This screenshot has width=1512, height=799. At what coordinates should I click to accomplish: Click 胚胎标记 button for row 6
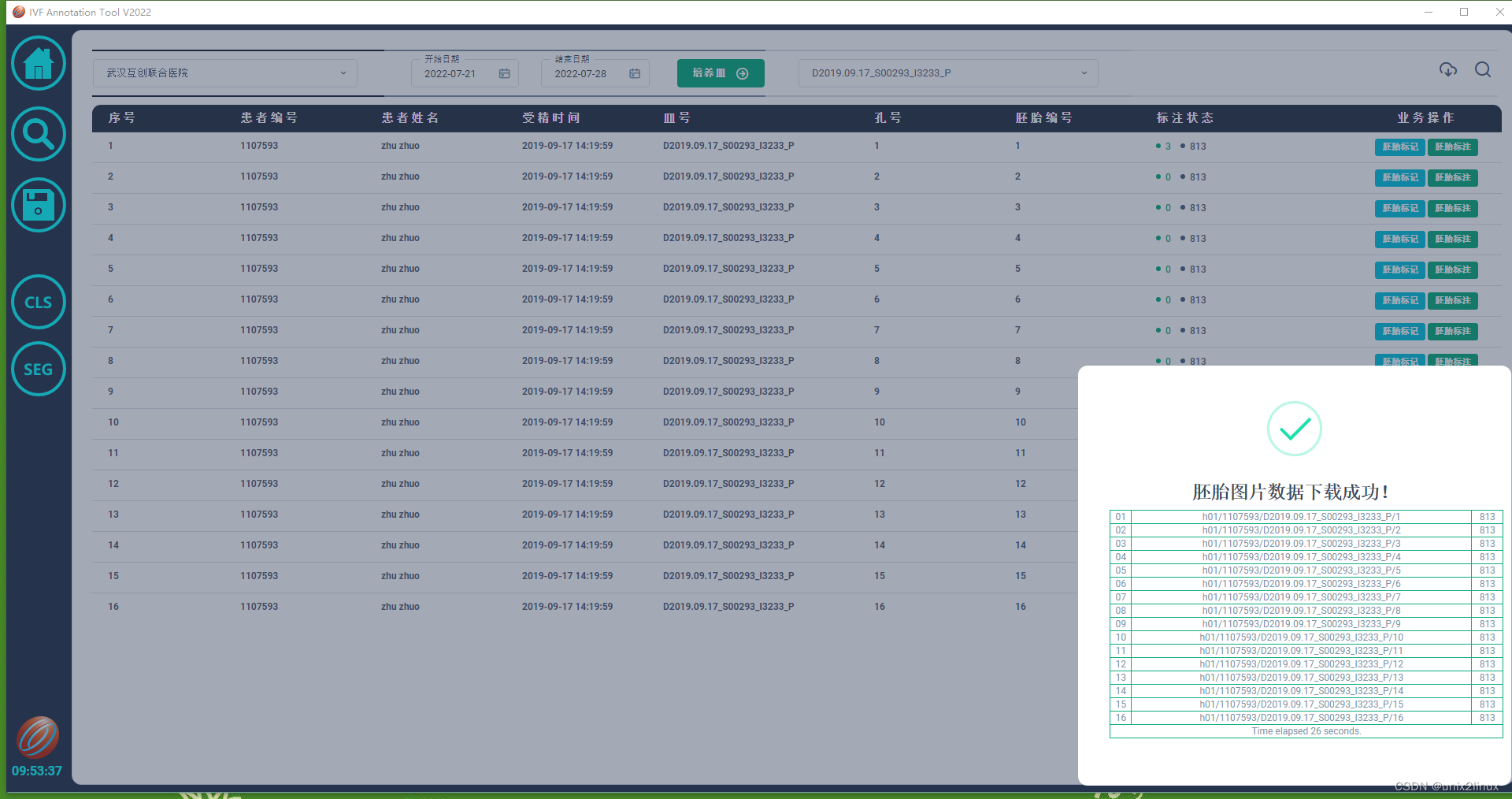(1400, 300)
